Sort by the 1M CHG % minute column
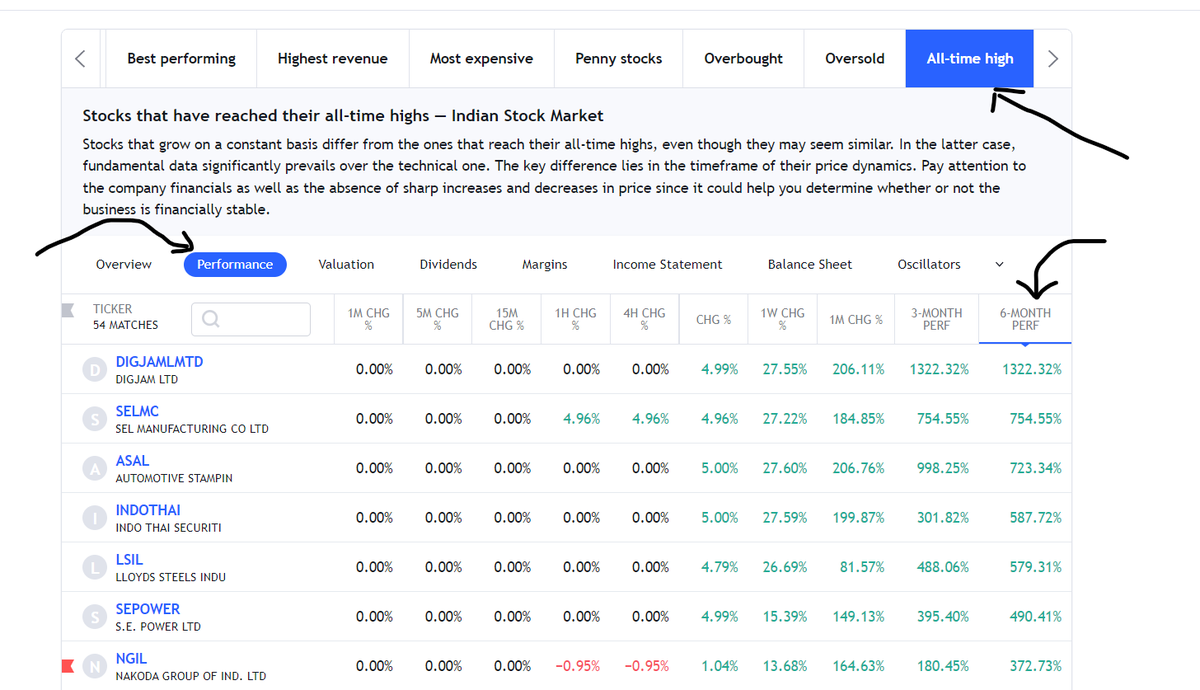The image size is (1200, 690). coord(368,319)
